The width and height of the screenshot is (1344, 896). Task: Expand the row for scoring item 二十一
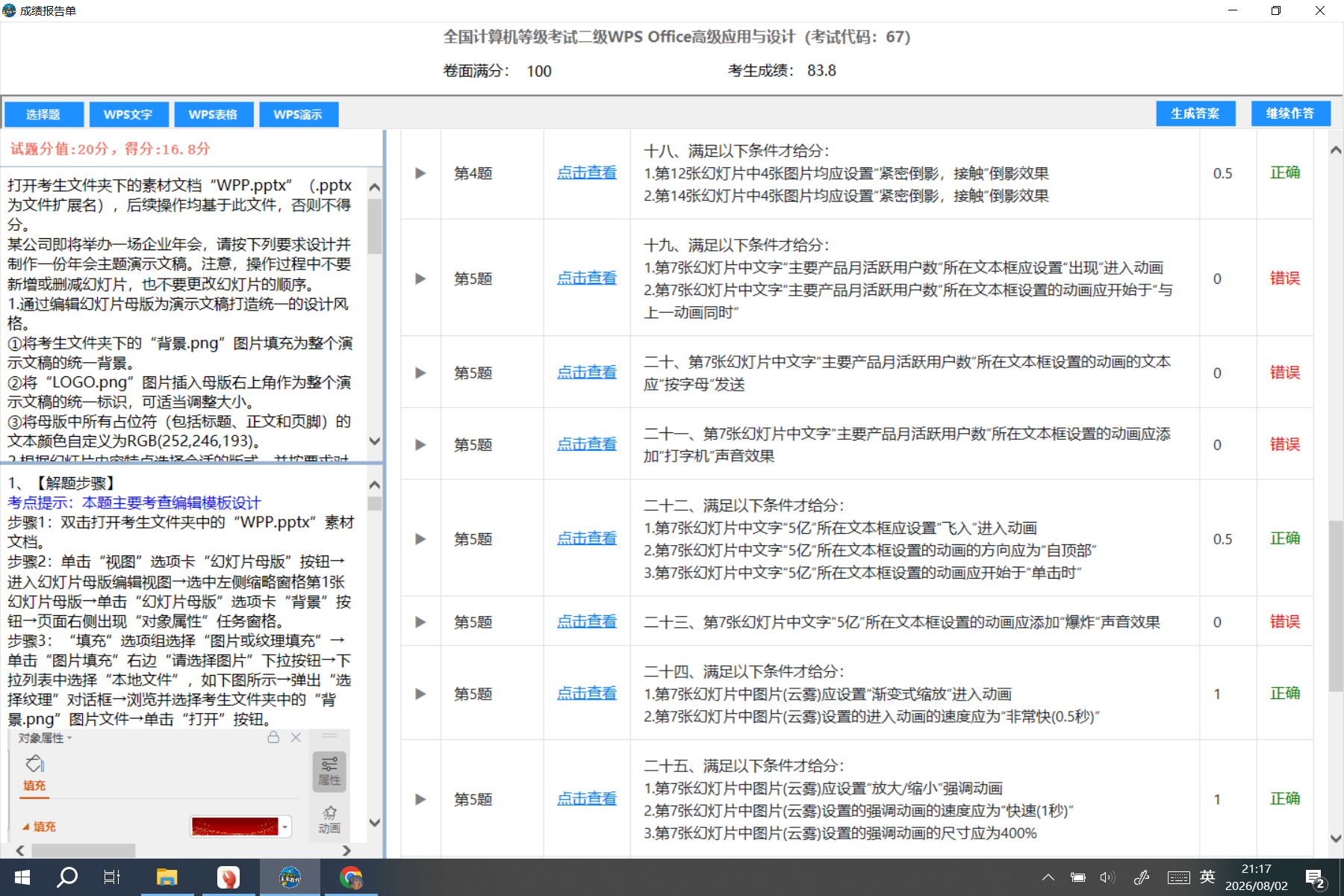coord(420,444)
